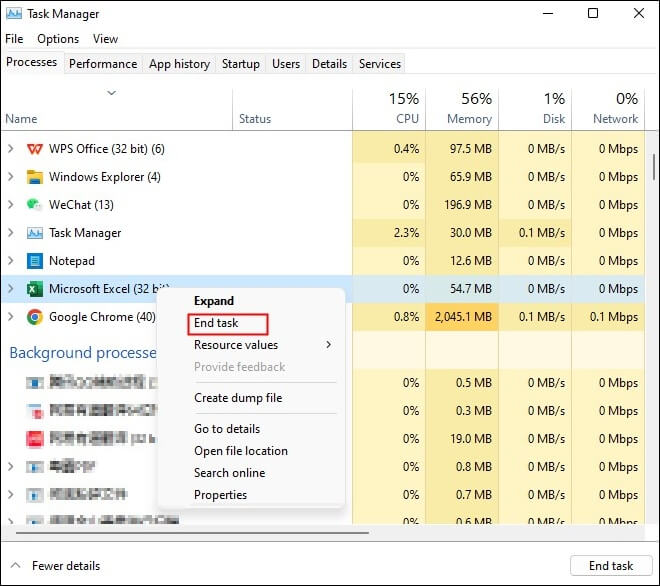This screenshot has height=586, width=660.
Task: Expand the Google Chrome process group
Action: coord(11,317)
